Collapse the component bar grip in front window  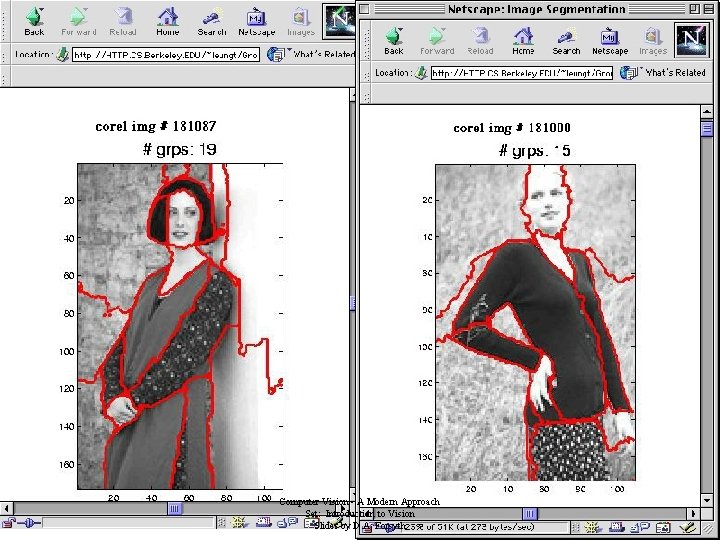576,528
